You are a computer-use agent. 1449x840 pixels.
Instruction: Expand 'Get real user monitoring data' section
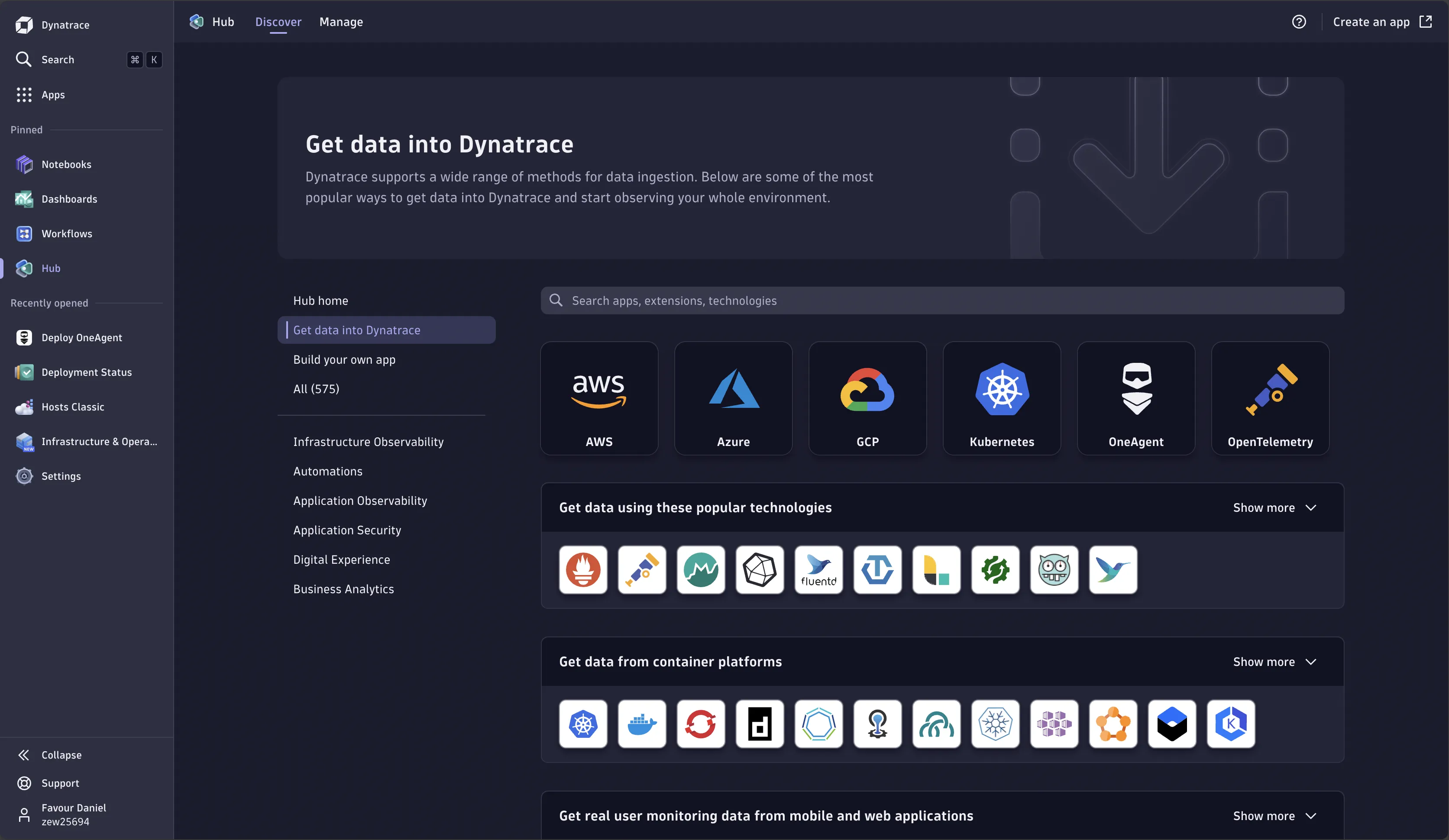[x=1275, y=815]
